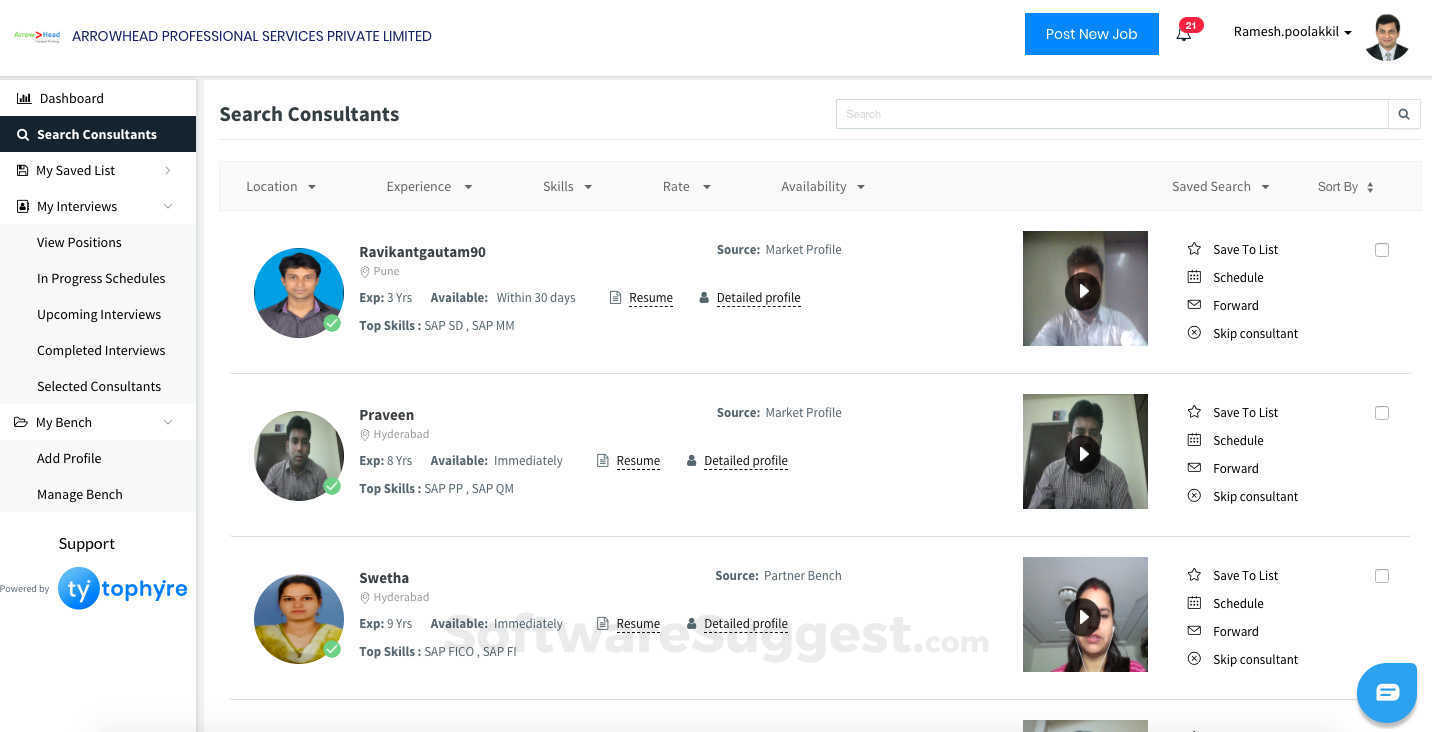Play Praveen's video introduction
Image resolution: width=1432 pixels, height=732 pixels.
(x=1083, y=455)
